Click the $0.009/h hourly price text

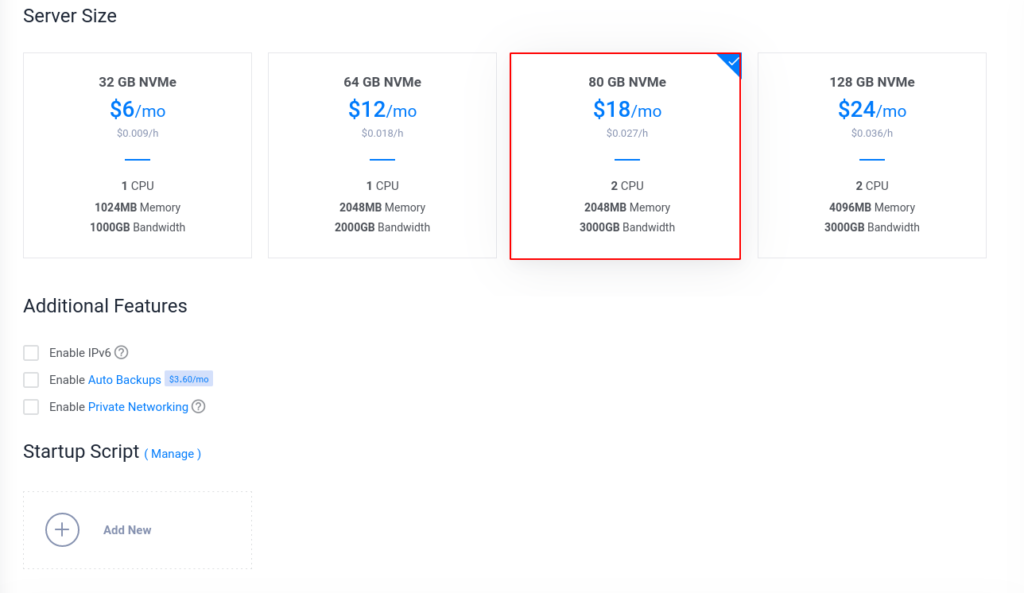(137, 133)
